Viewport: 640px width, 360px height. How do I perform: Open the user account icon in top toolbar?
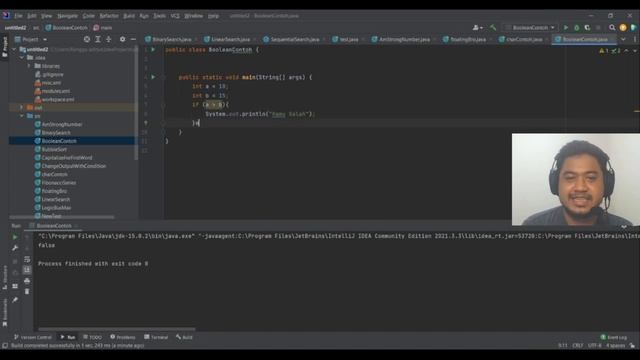[x=477, y=28]
